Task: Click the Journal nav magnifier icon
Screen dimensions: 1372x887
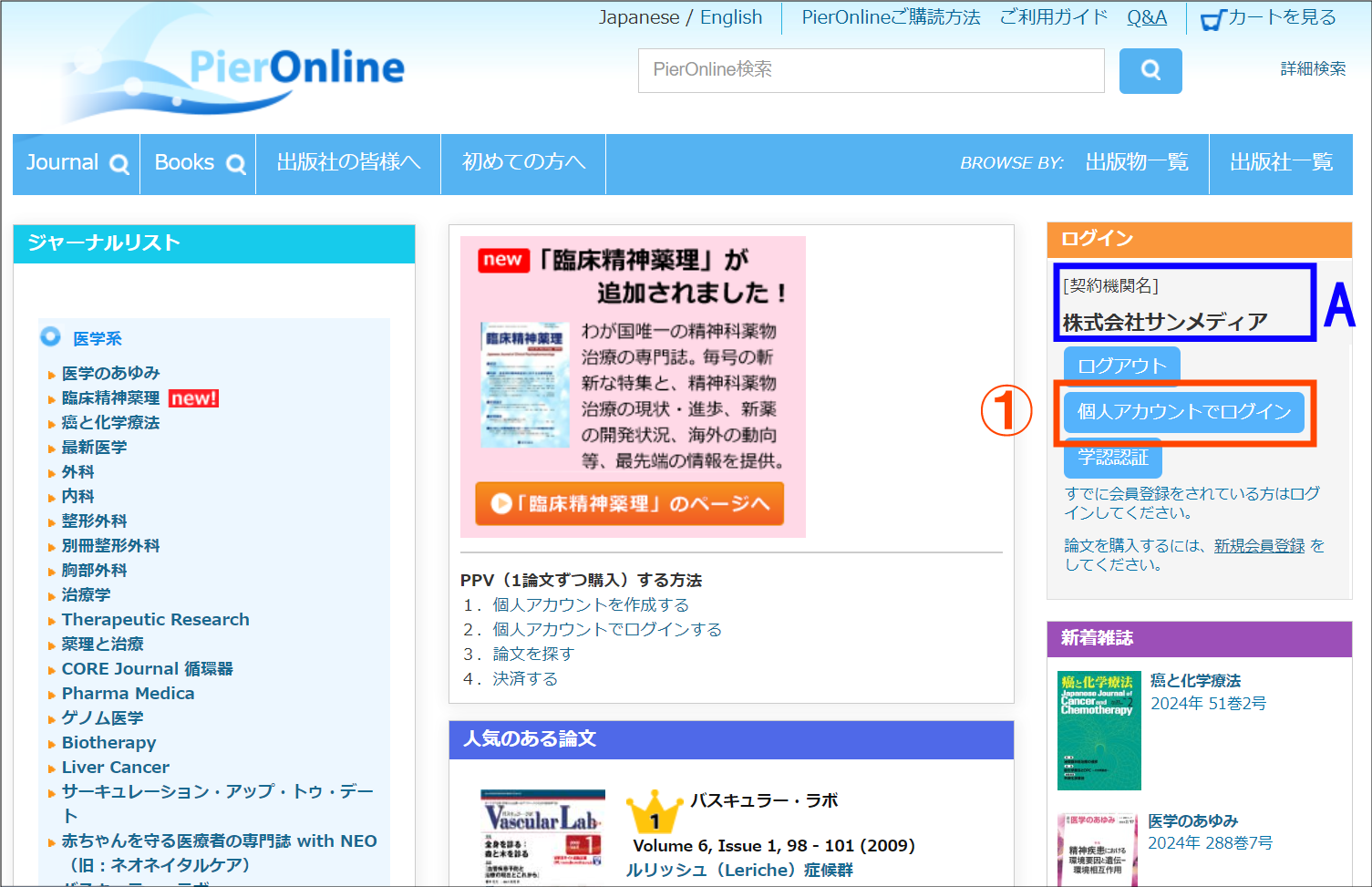Action: click(119, 164)
